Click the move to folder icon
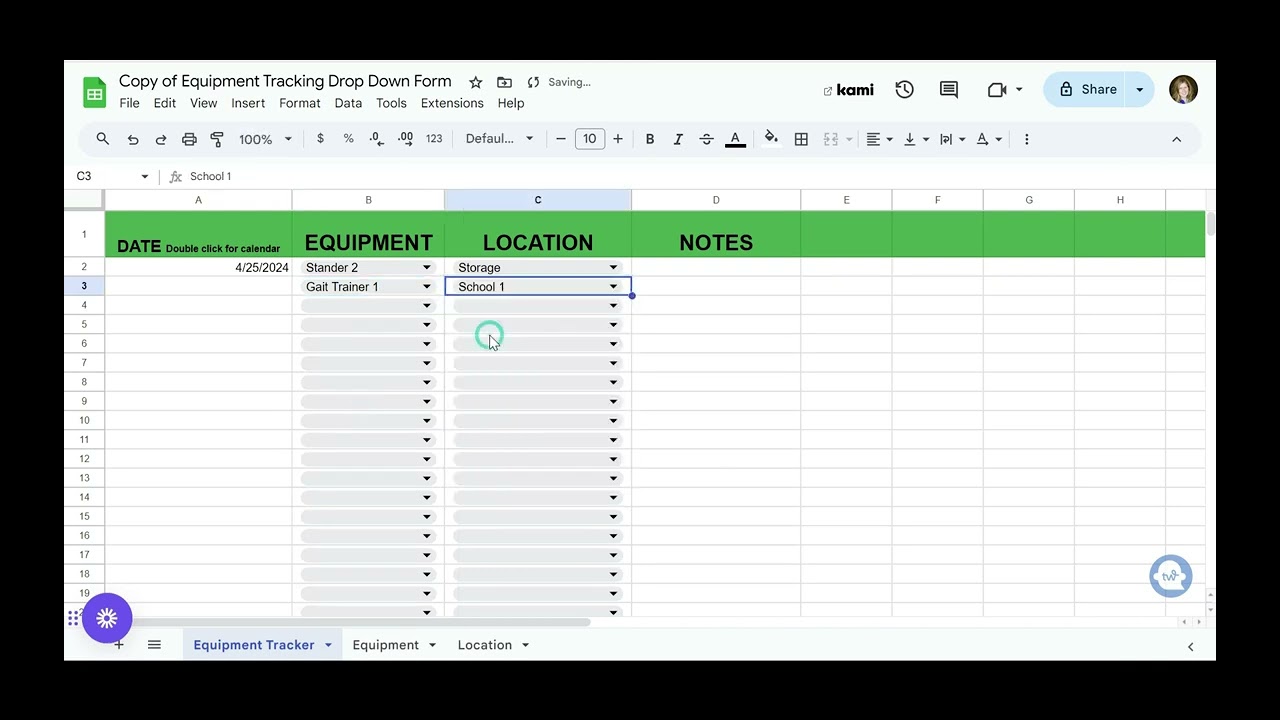This screenshot has width=1280, height=720. coord(504,82)
